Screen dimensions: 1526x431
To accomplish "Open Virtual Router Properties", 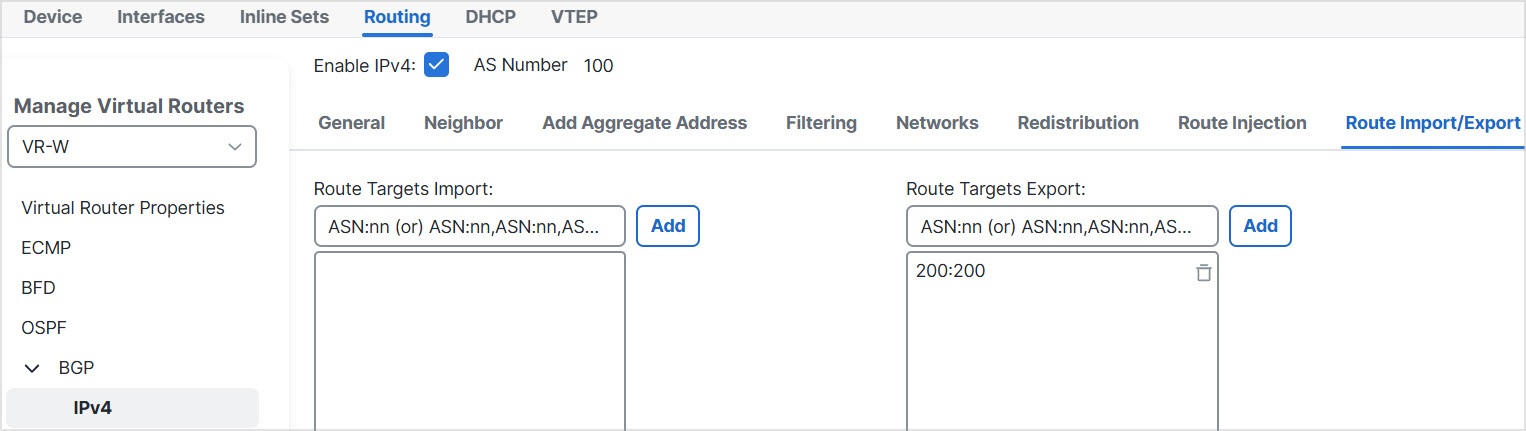I will click(122, 208).
